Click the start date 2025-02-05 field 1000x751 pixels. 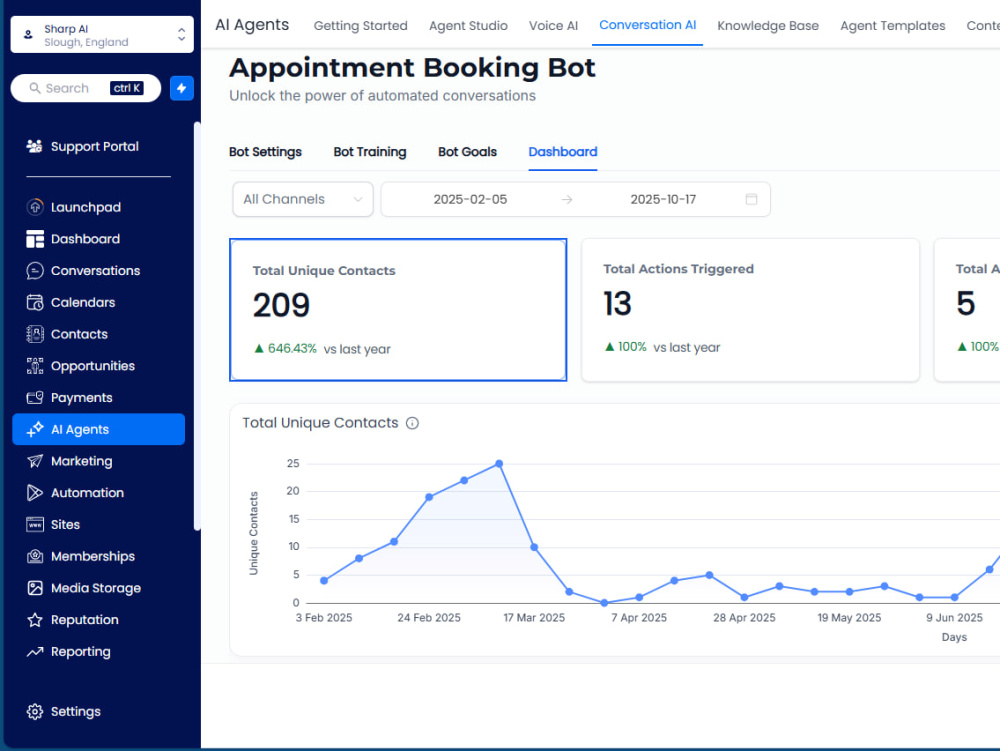[470, 199]
